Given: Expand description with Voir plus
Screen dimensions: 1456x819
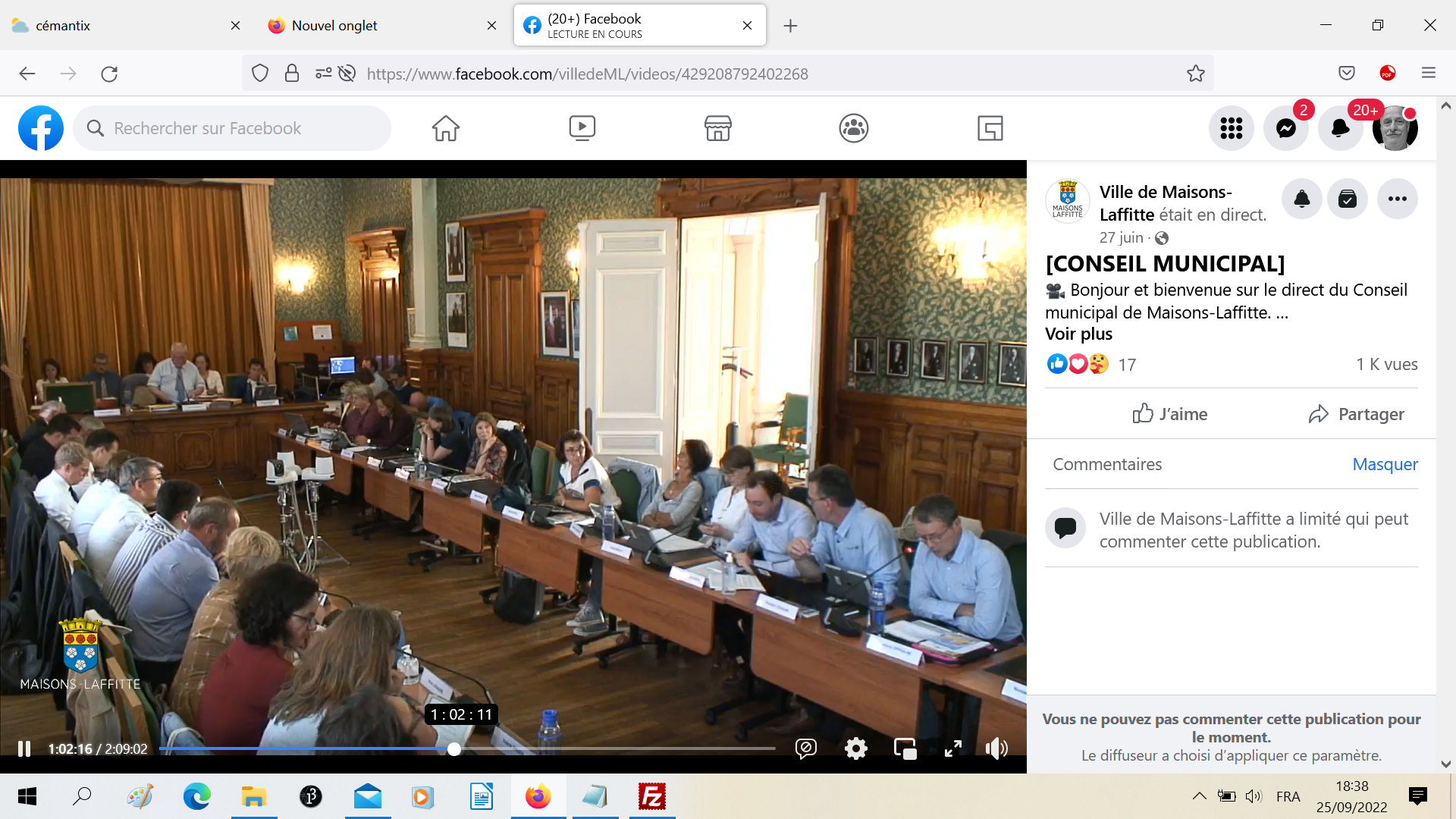Looking at the screenshot, I should (x=1078, y=334).
